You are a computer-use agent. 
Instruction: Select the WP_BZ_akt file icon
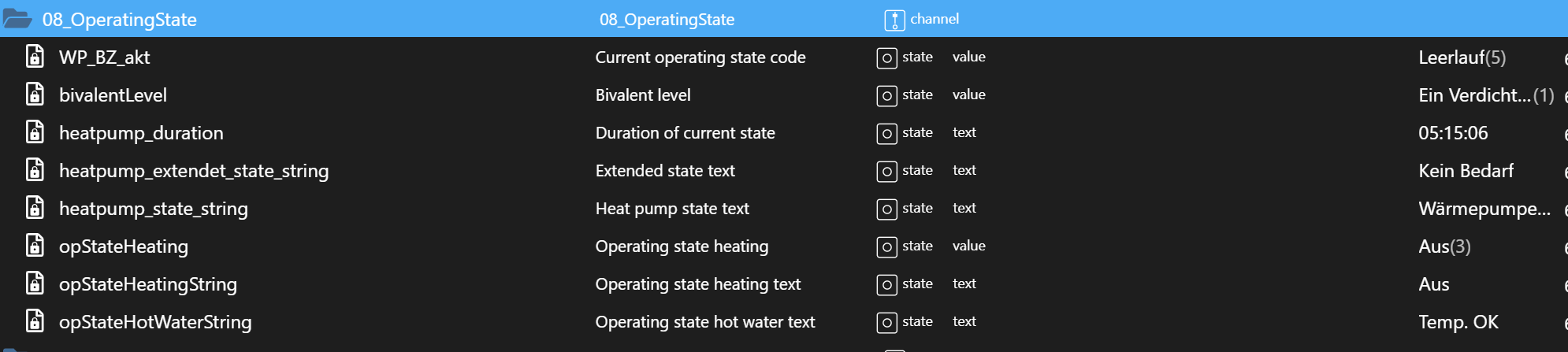pos(35,57)
